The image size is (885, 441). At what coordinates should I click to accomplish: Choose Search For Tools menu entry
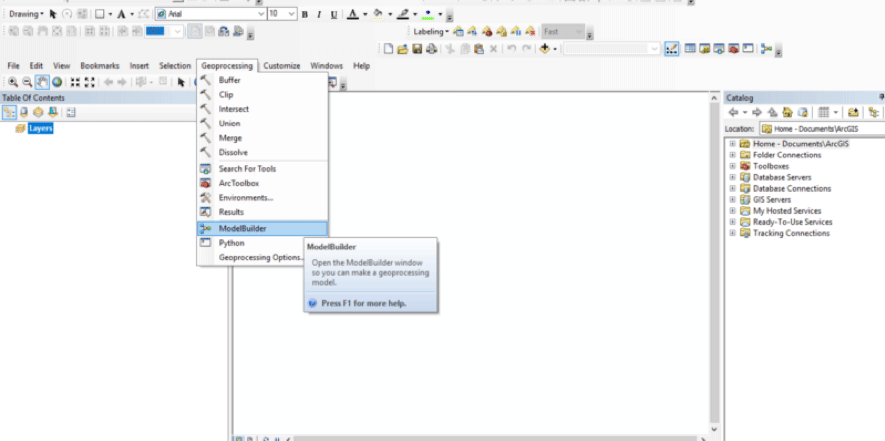pos(262,169)
